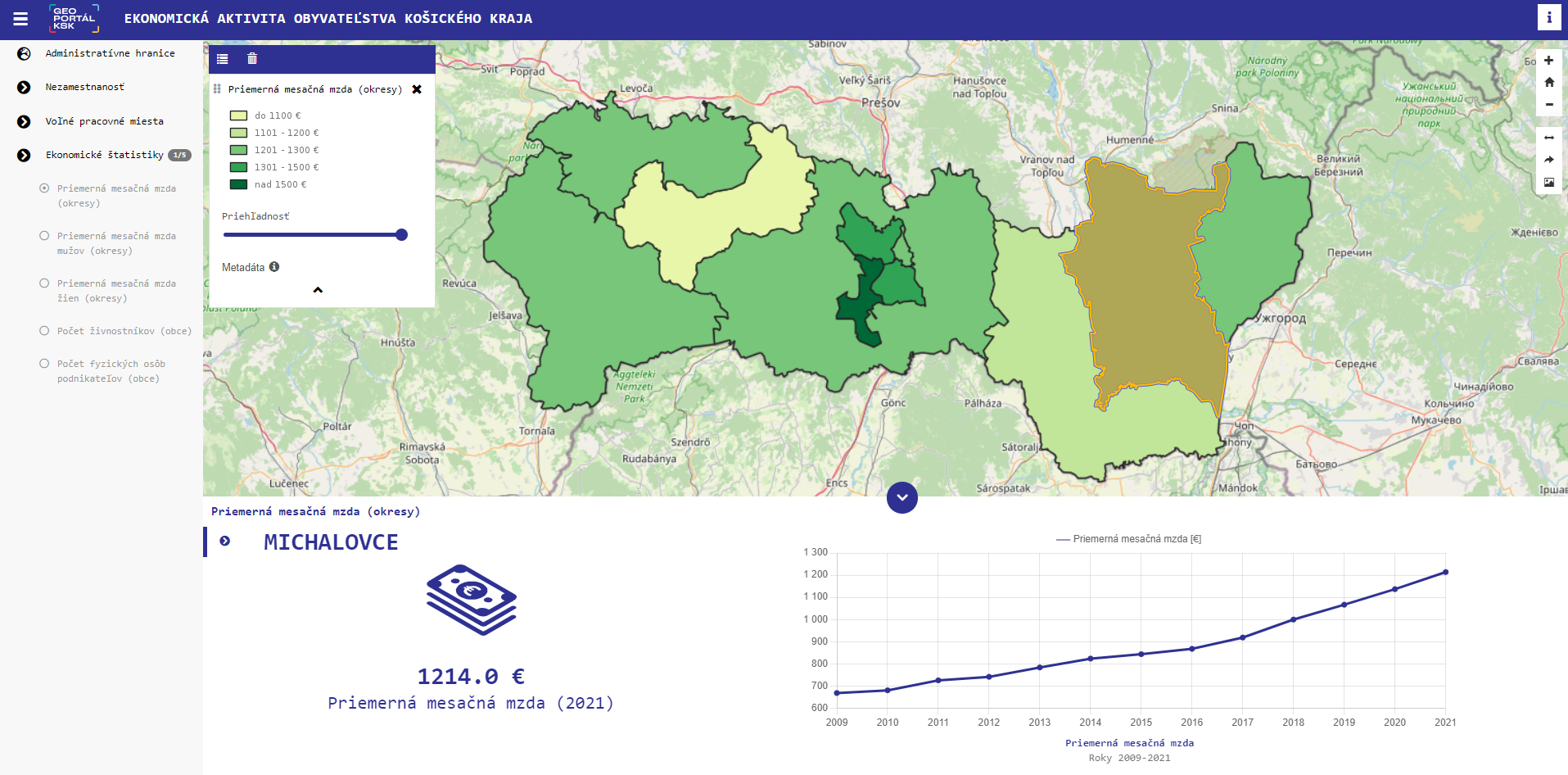
Task: Remove Priemerná mesačná mzda layer with X
Action: click(417, 89)
